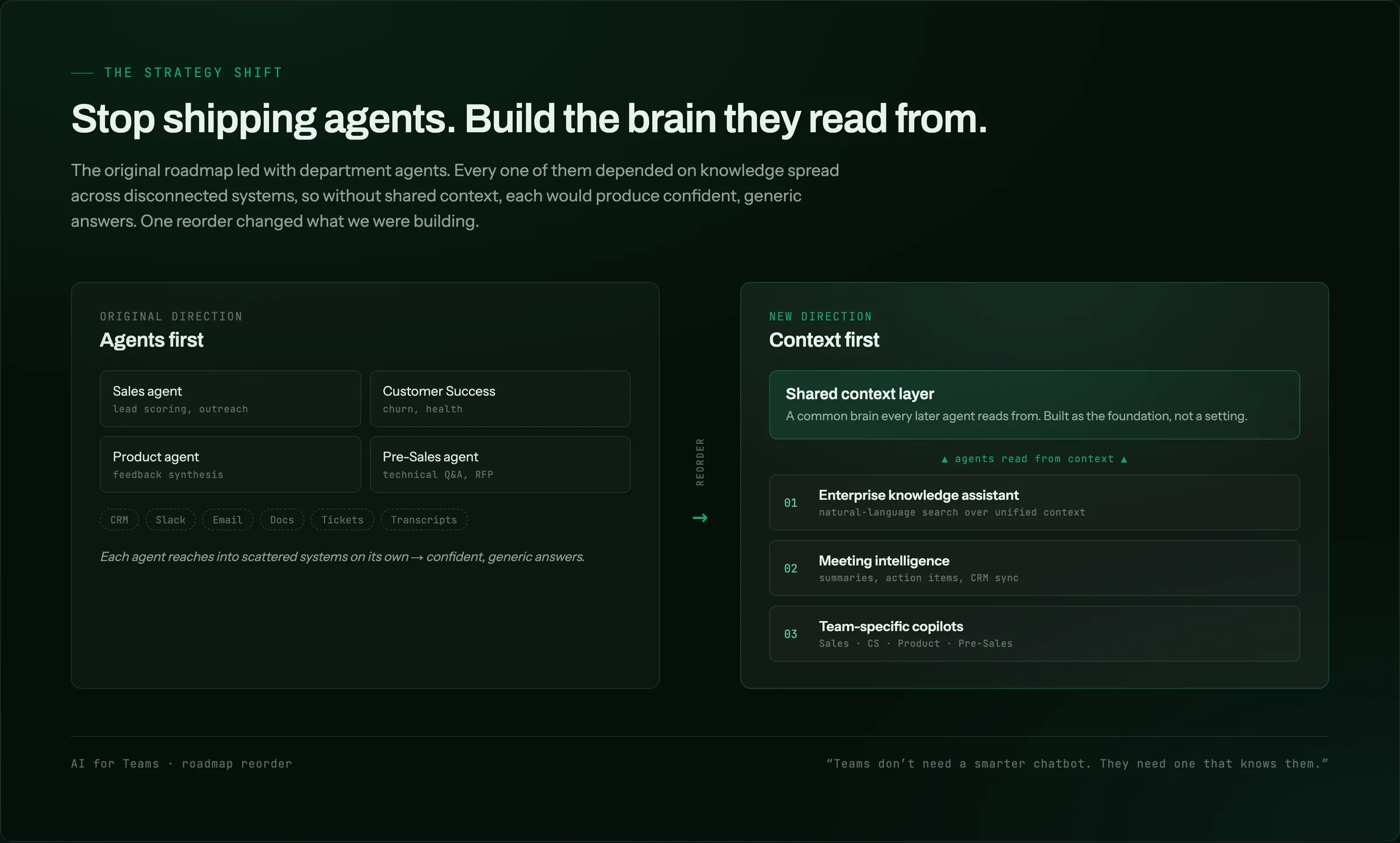Screen dimensions: 1400x843
Task: Click the 'Agents first' heading
Action: pos(152,340)
